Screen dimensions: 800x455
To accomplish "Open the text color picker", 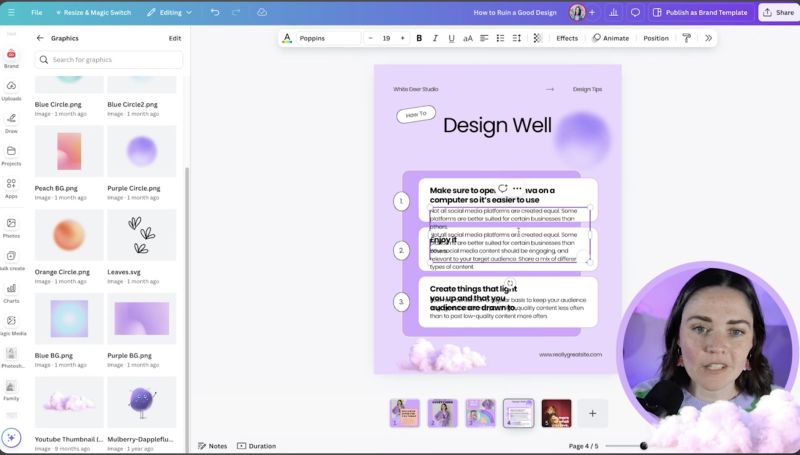I will (x=287, y=38).
